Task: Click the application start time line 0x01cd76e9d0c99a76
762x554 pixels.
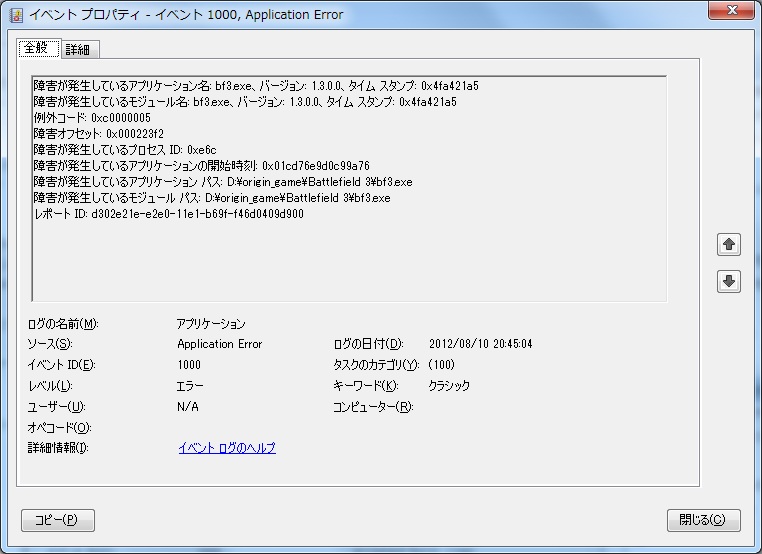Action: click(x=202, y=166)
